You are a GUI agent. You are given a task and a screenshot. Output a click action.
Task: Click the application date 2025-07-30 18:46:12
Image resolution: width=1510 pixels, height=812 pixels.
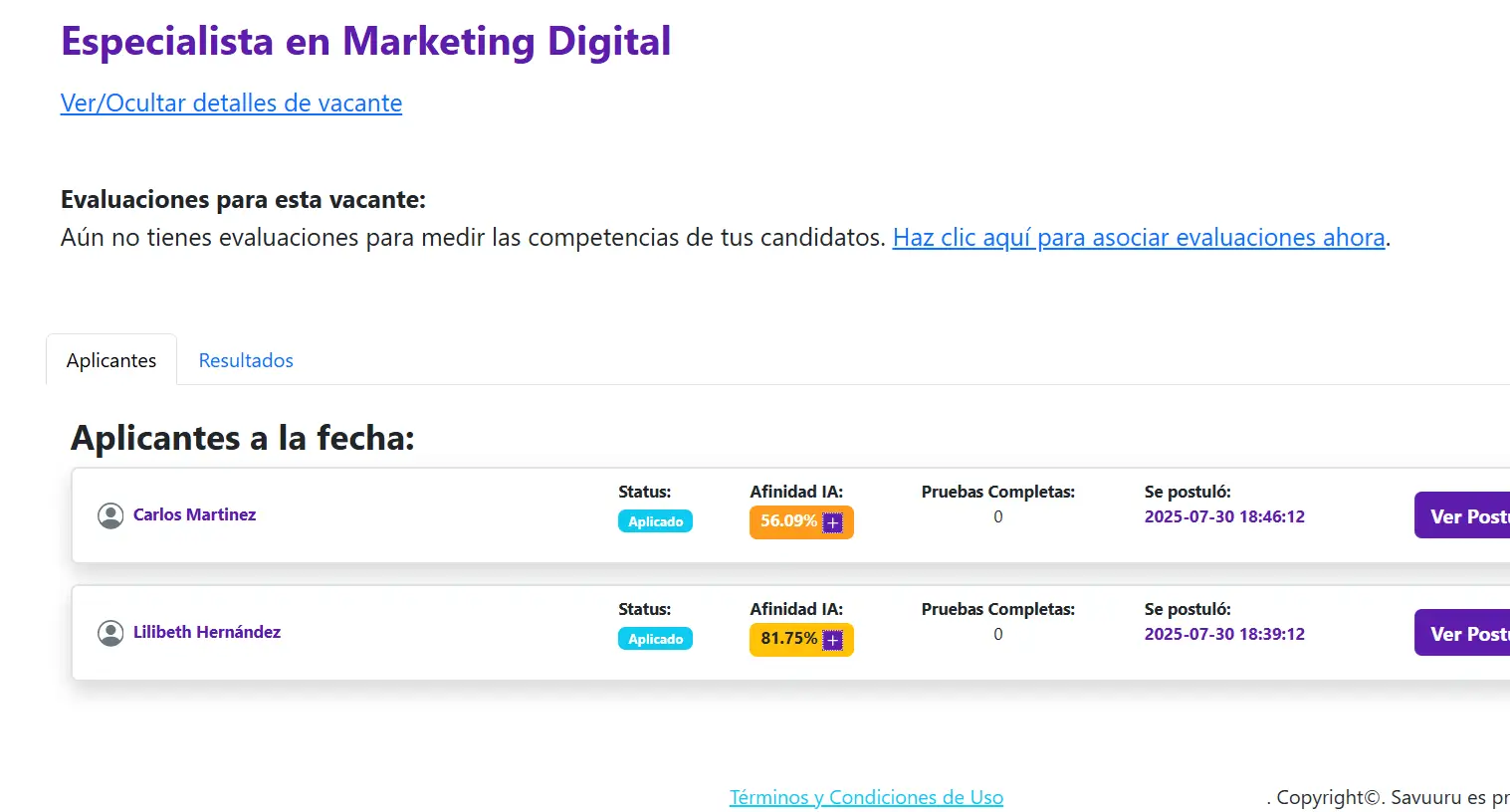click(1224, 516)
